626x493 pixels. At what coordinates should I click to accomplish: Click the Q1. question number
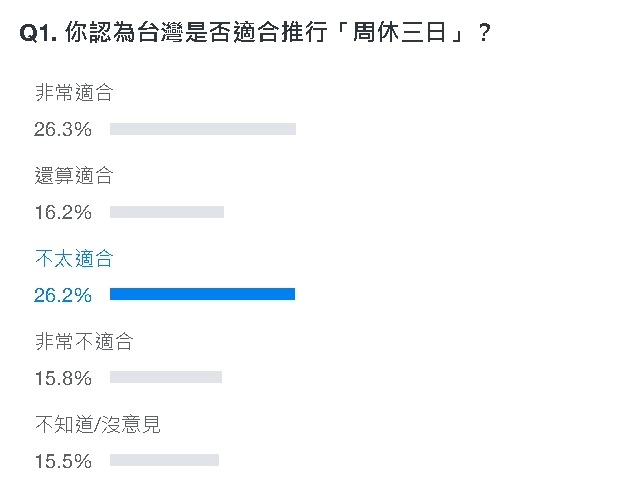[x=38, y=33]
